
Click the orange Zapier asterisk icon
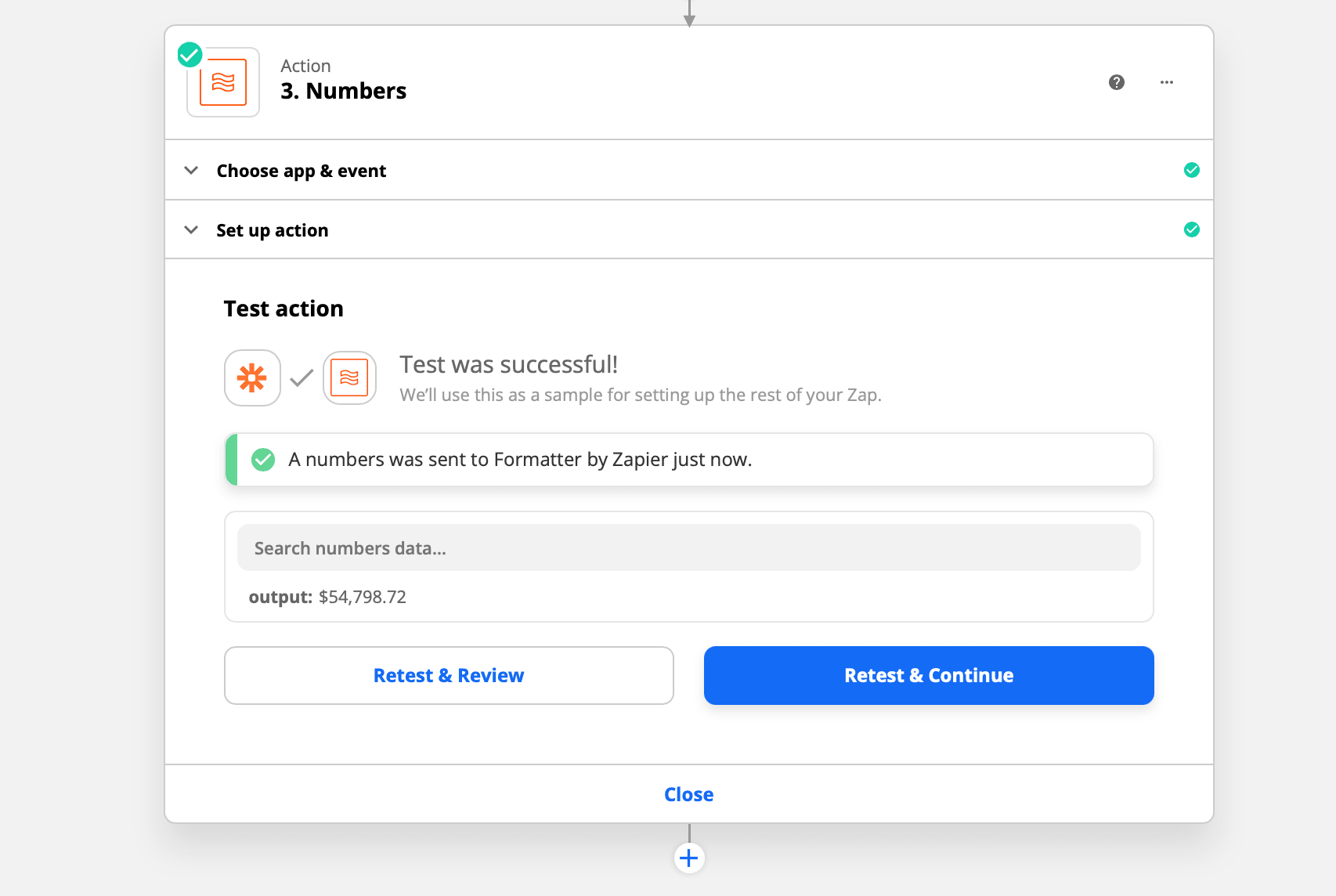252,378
